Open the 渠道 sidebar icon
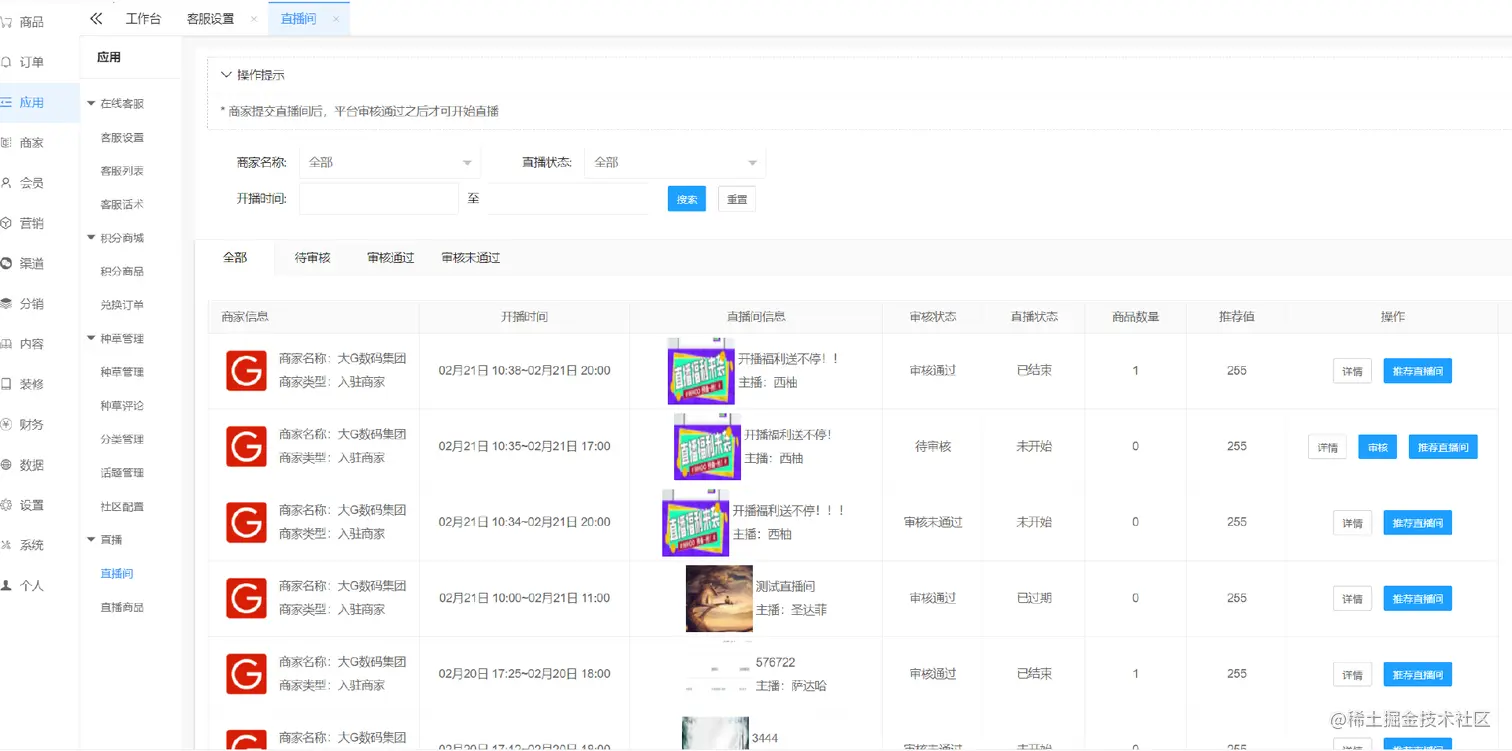Screen dimensions: 1512x751 coord(6,263)
